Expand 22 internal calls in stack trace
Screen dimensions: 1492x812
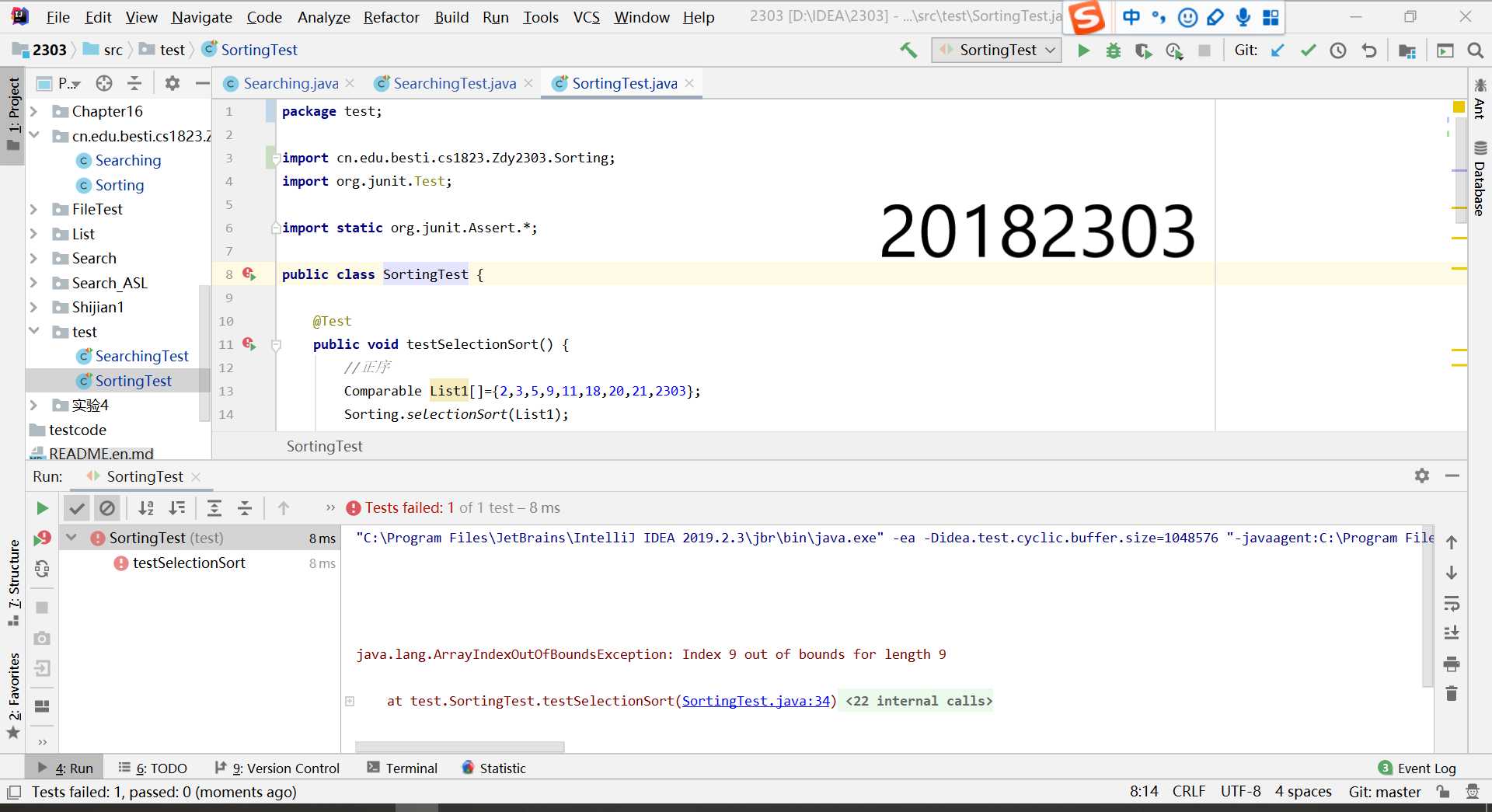click(x=919, y=701)
